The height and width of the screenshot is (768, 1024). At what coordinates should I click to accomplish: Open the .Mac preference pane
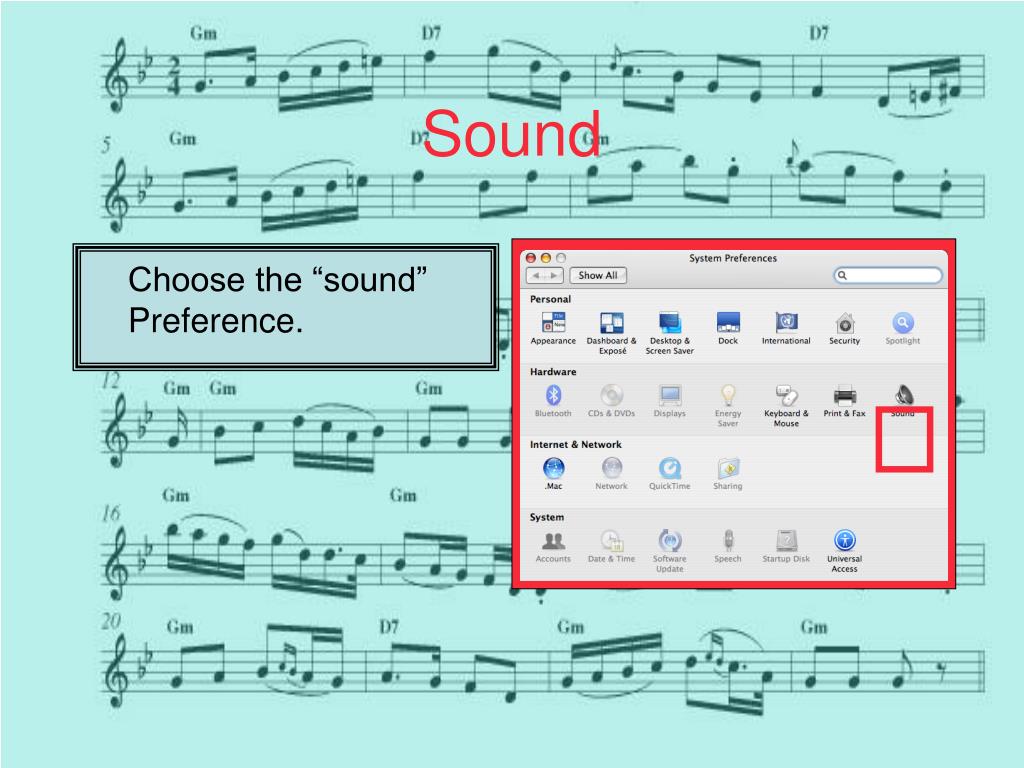click(x=553, y=468)
